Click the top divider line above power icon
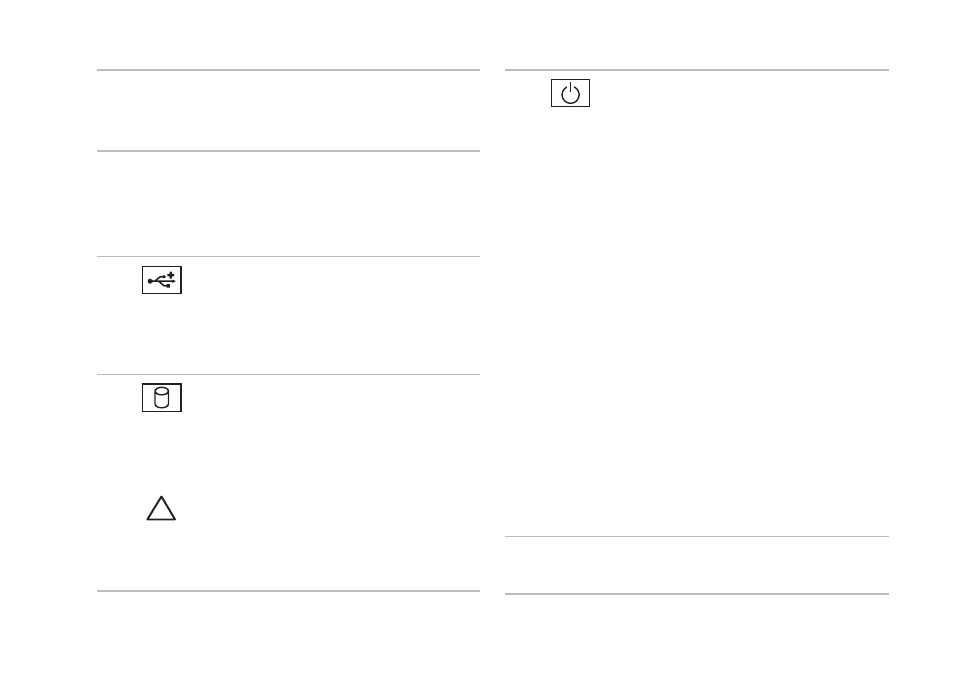The height and width of the screenshot is (676, 953). pos(697,70)
